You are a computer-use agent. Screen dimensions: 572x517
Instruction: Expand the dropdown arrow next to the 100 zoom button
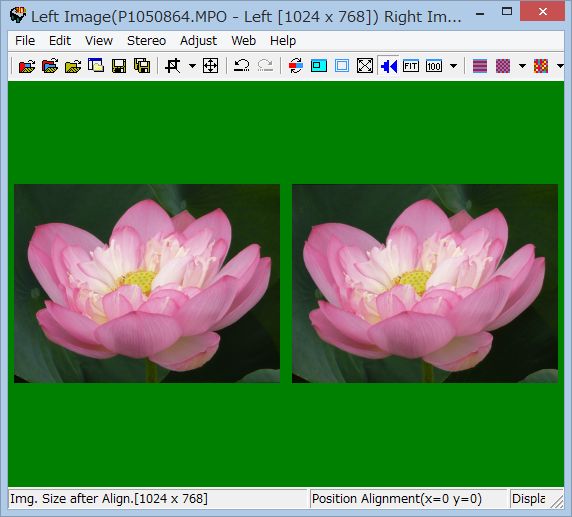click(x=453, y=66)
